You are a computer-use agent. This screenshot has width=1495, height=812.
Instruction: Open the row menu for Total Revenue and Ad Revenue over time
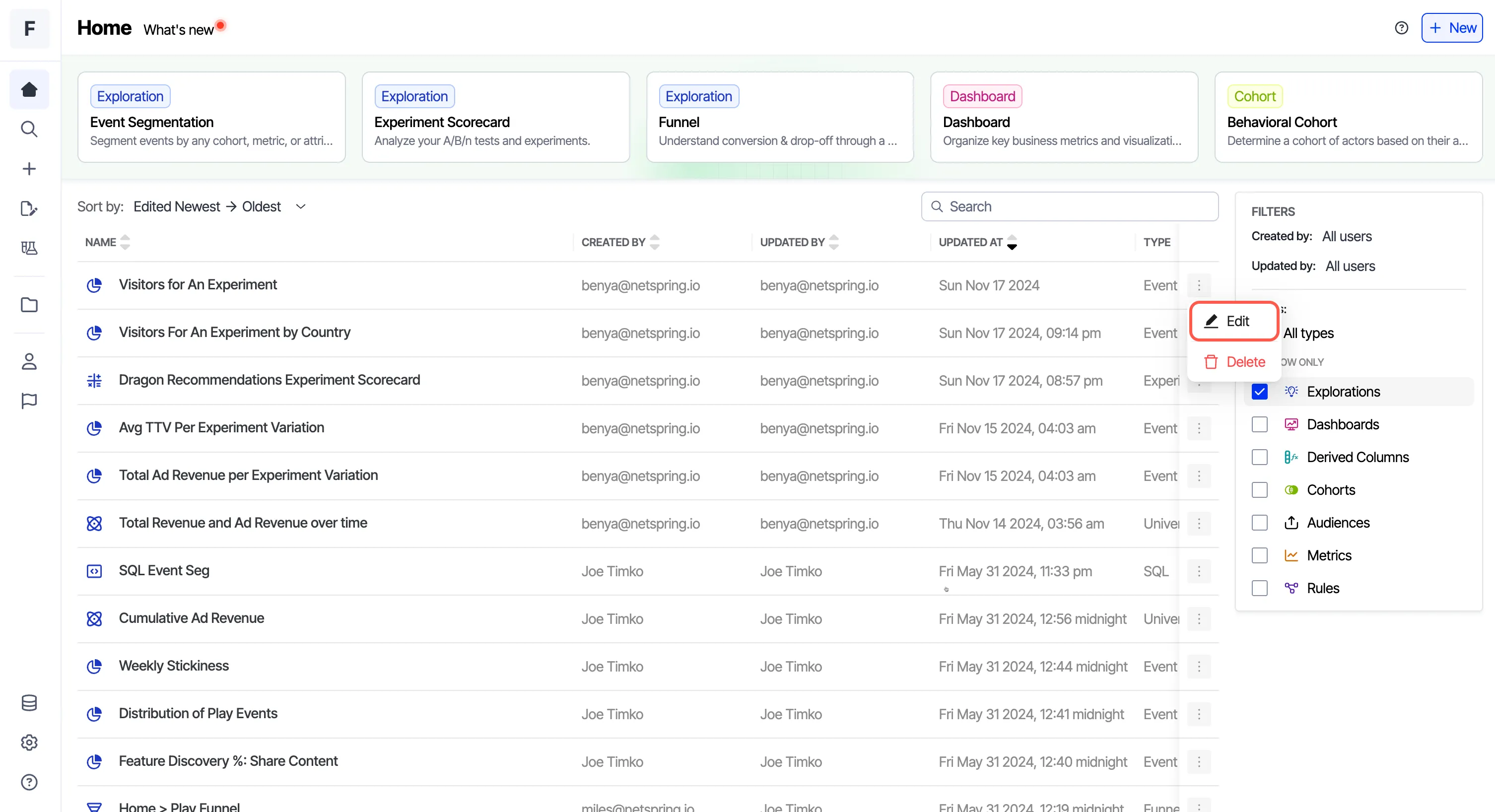[x=1199, y=524]
